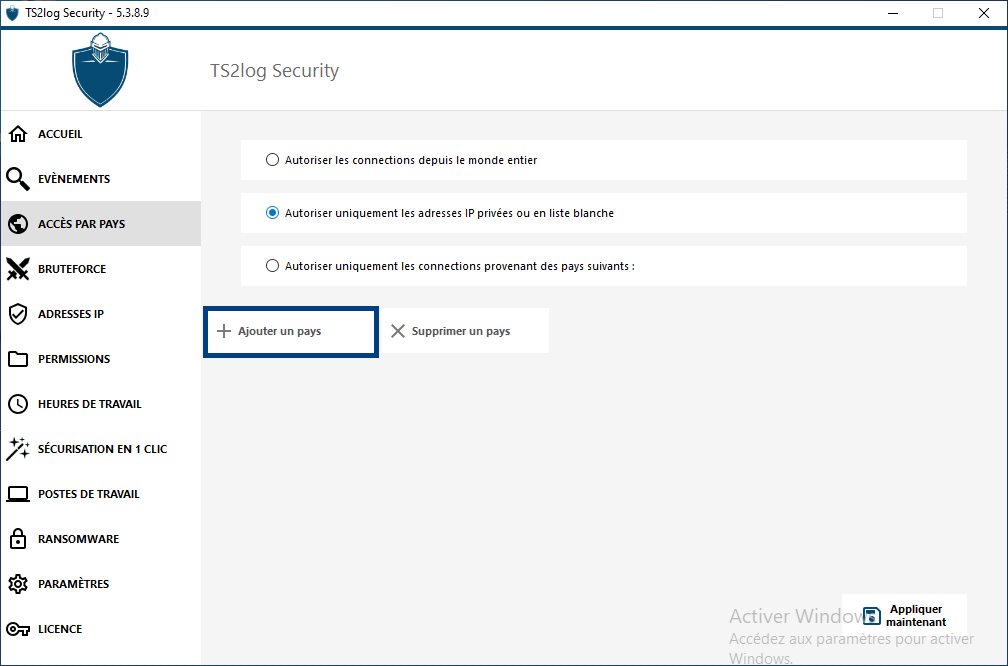Image resolution: width=1008 pixels, height=666 pixels.
Task: Click the magic wand Sécurisation icon
Action: click(x=18, y=449)
